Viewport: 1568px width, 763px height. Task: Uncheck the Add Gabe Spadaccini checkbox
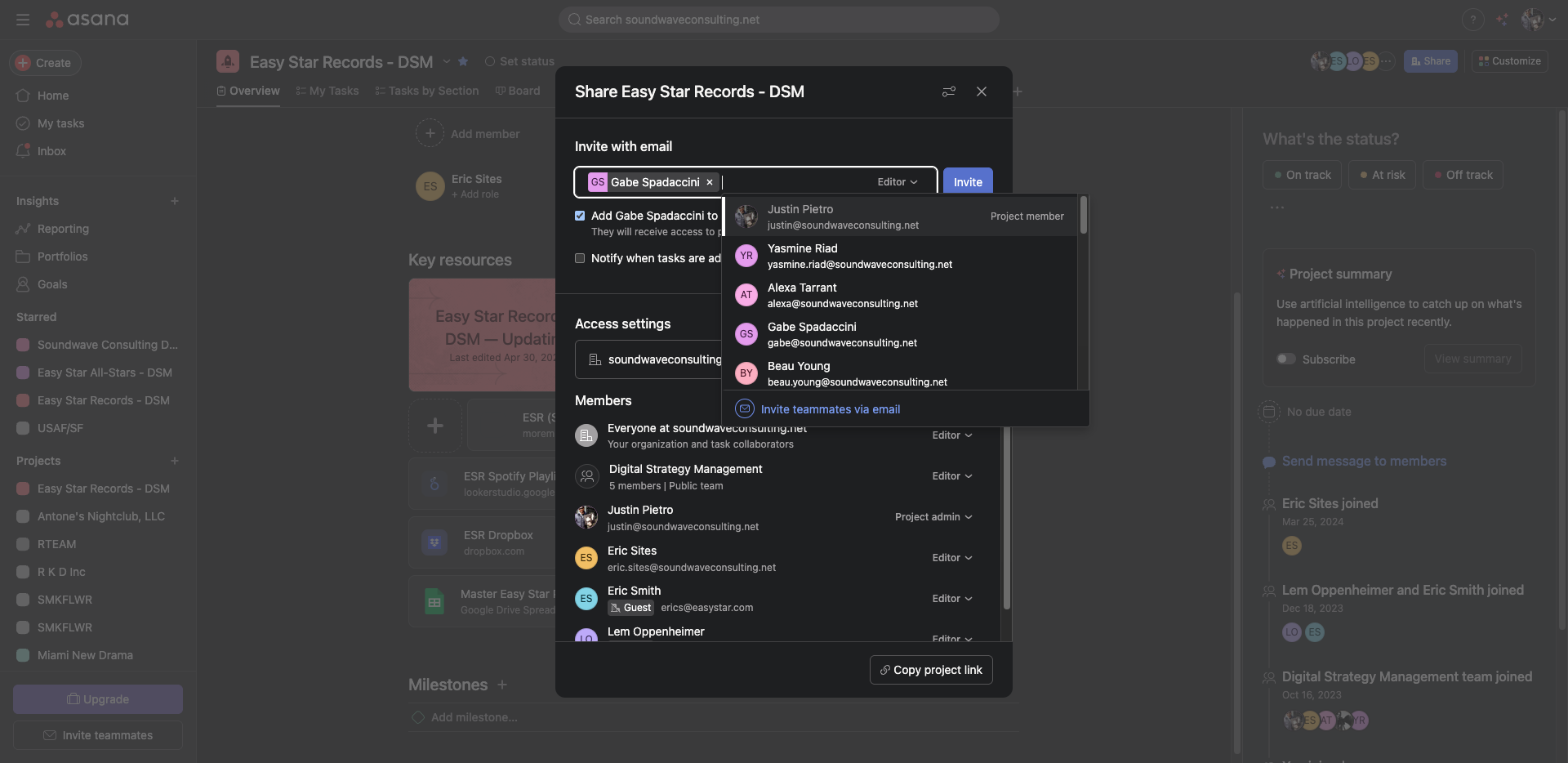point(580,216)
